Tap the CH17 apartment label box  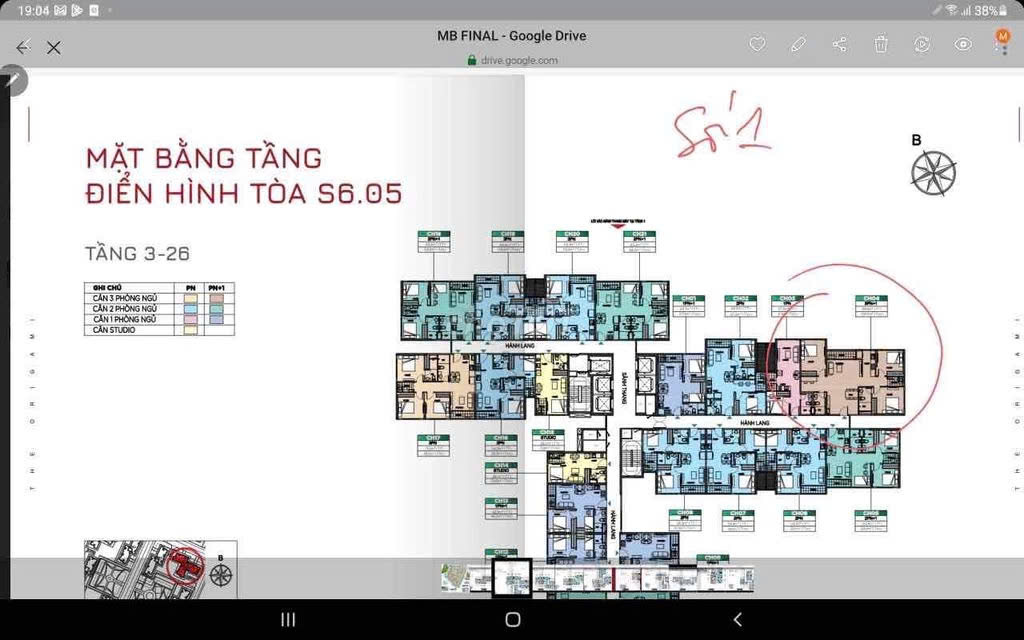(434, 445)
